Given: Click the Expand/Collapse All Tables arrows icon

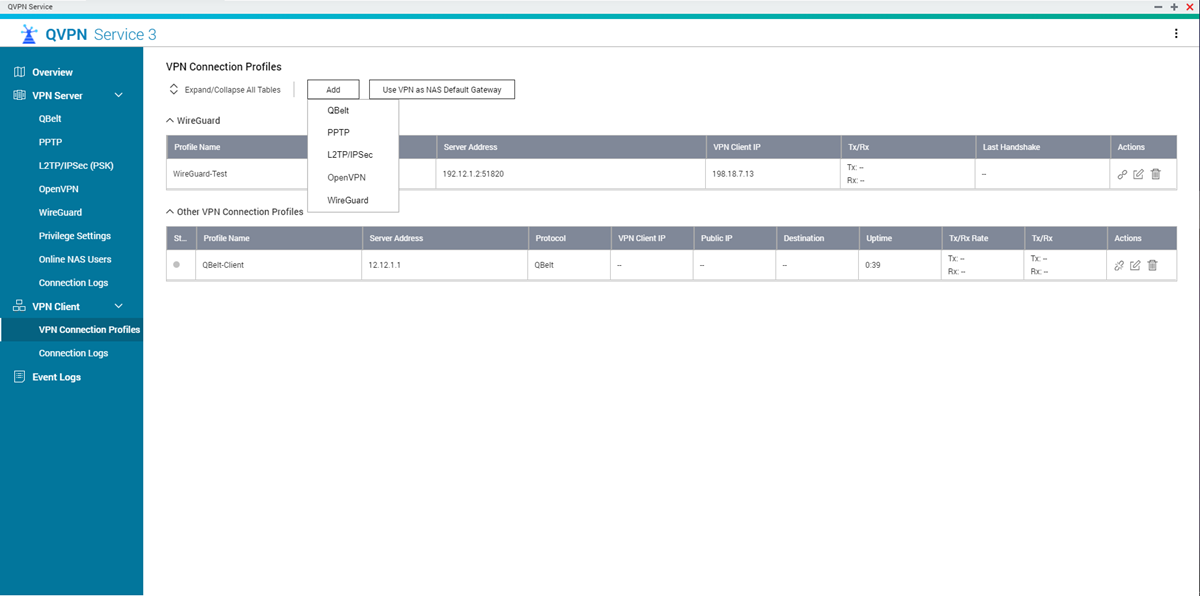Looking at the screenshot, I should 174,90.
